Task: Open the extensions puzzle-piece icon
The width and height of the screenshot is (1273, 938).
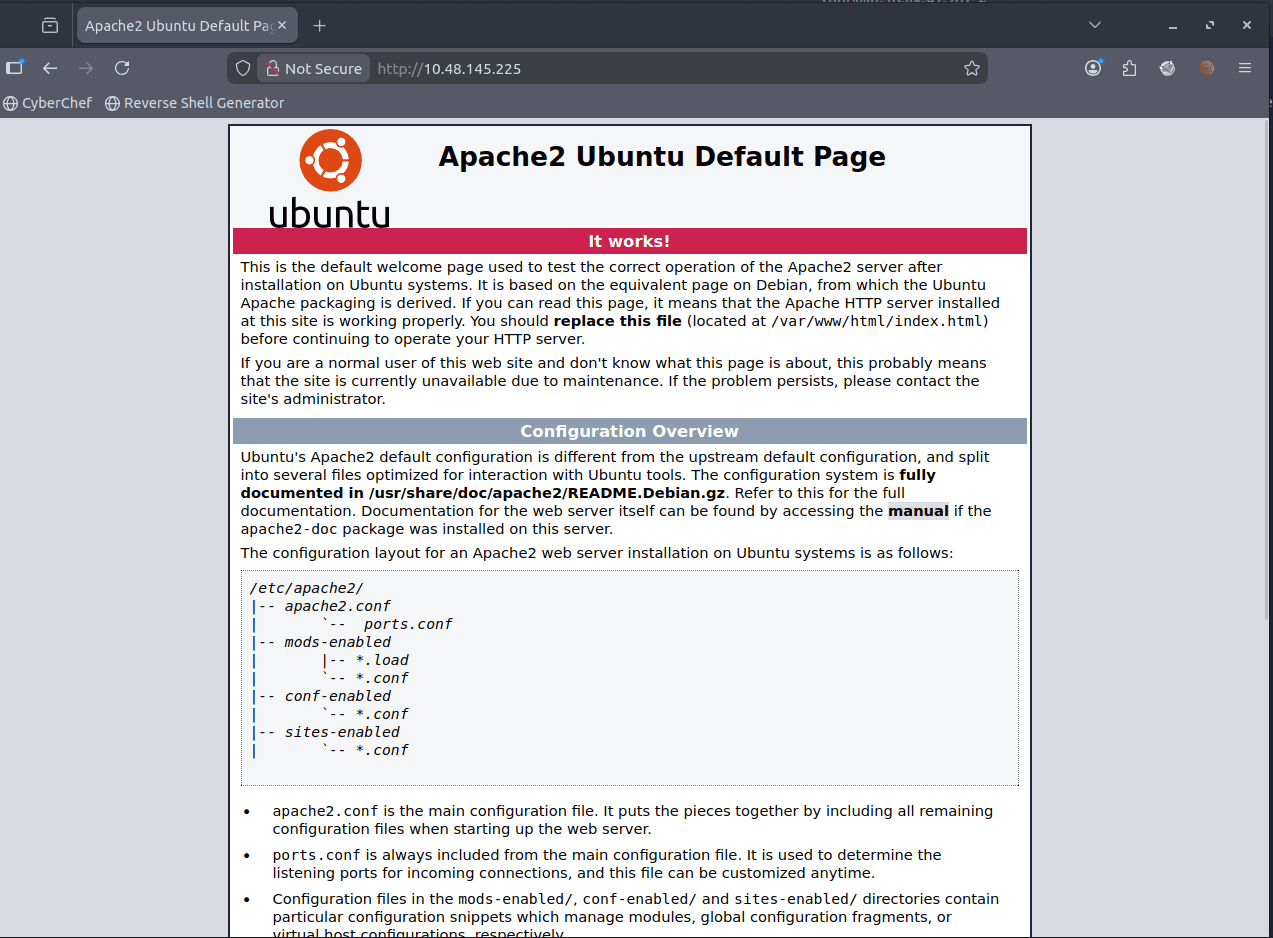Action: tap(1129, 68)
